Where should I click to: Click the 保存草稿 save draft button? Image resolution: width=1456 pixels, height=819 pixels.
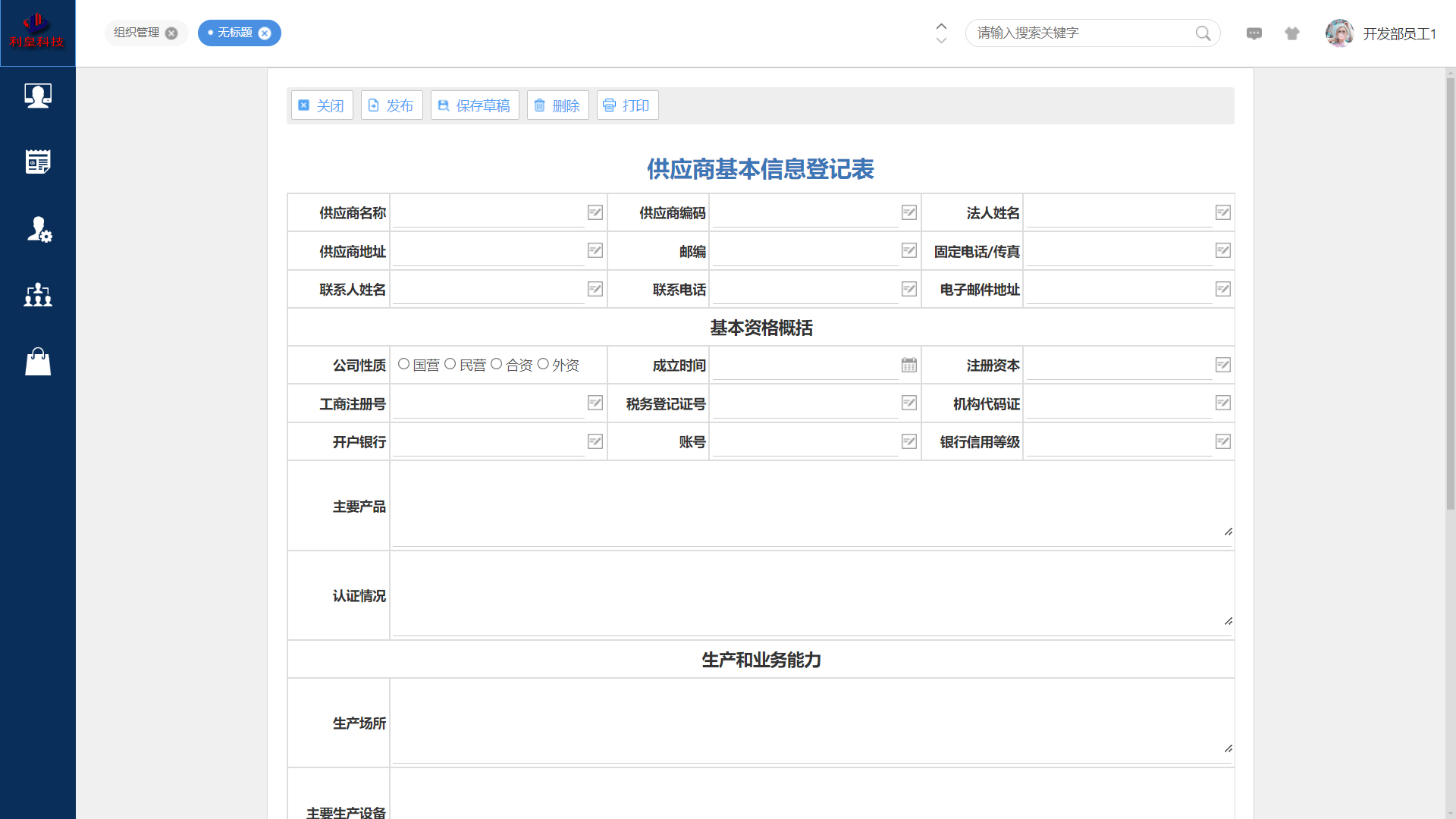click(x=475, y=105)
